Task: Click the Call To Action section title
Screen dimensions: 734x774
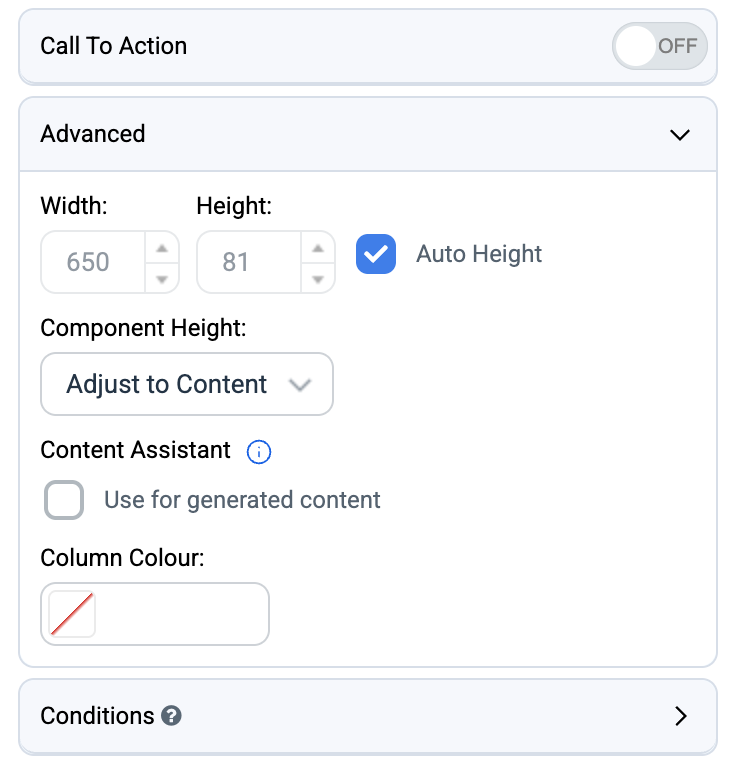Action: [114, 46]
